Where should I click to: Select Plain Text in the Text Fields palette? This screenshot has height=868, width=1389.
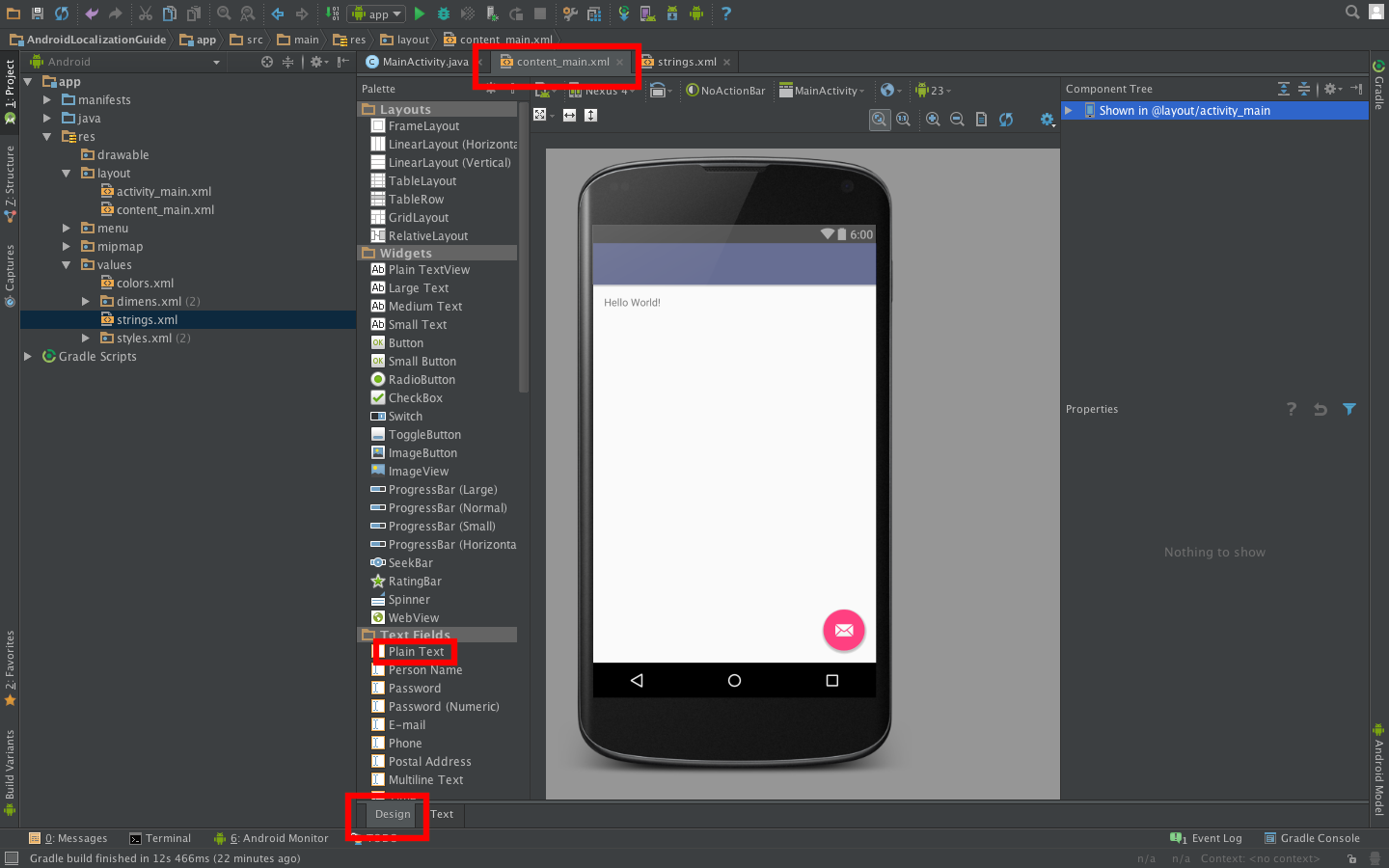coord(416,651)
